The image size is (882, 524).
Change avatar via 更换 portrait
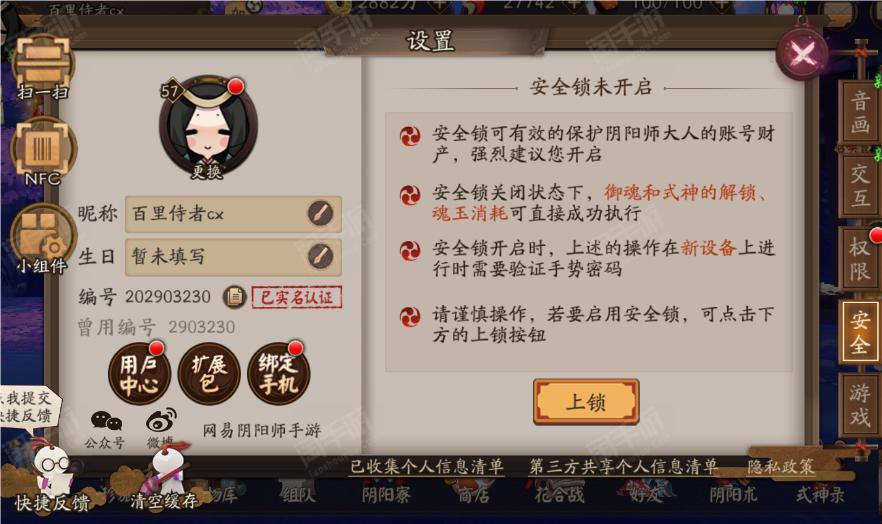coord(208,129)
